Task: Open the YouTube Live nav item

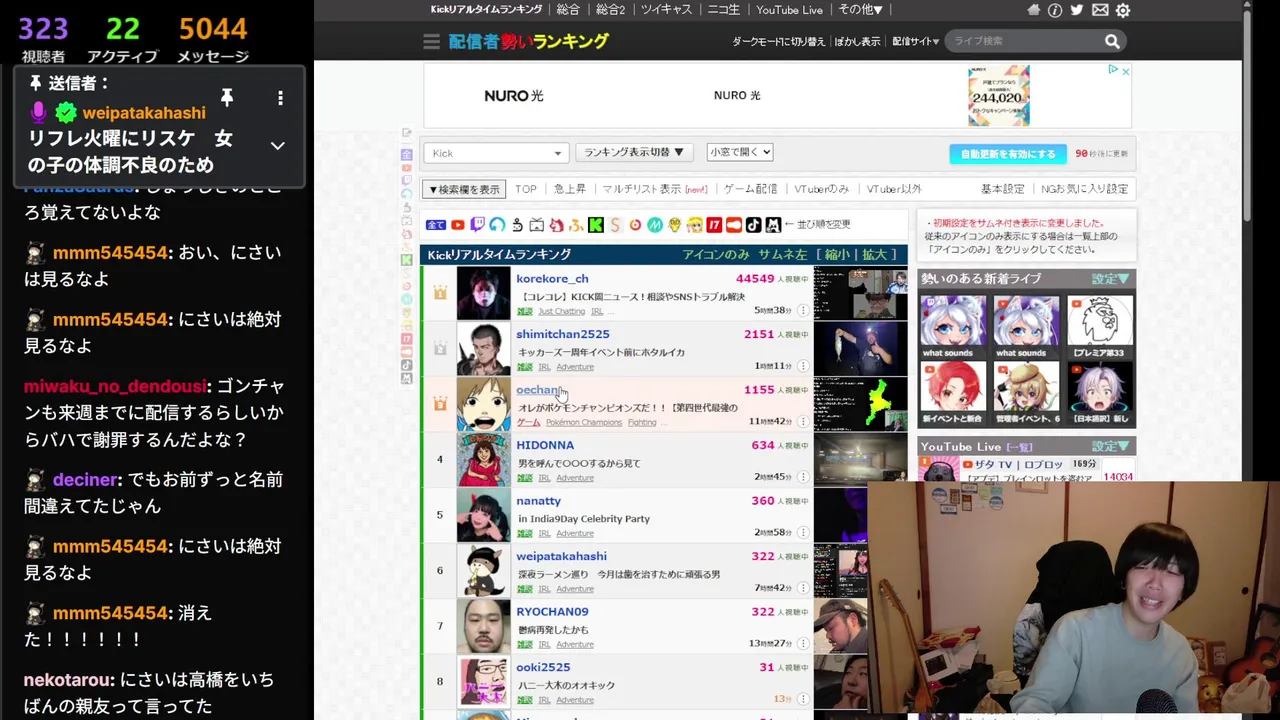Action: click(789, 10)
